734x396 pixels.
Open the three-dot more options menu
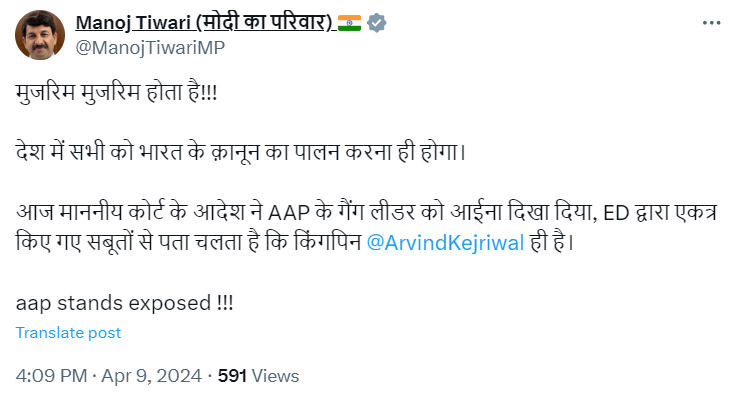tap(711, 22)
